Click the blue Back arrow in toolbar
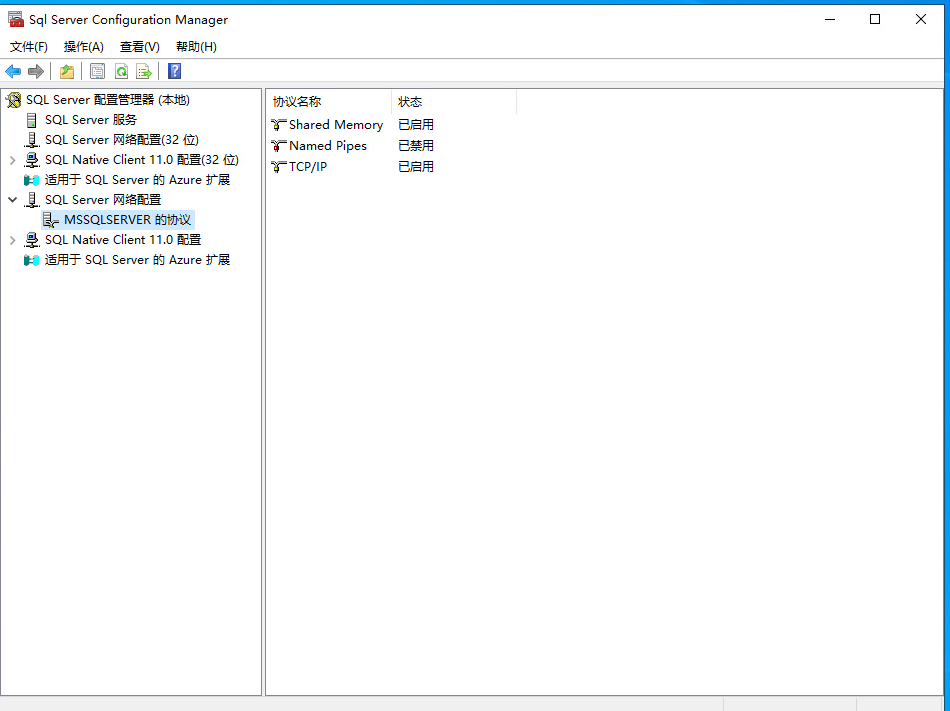Screen dimensions: 950x711 pos(13,71)
